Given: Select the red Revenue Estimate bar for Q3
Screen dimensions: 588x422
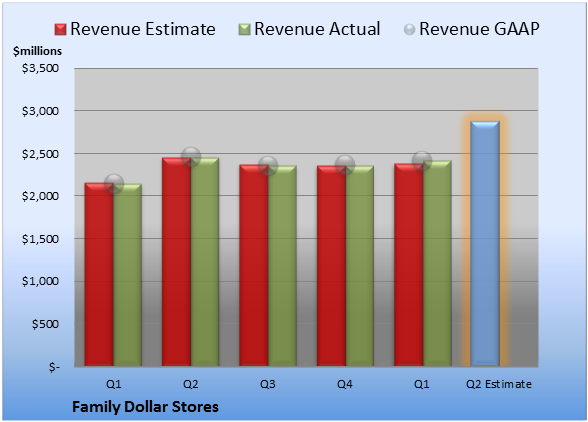Looking at the screenshot, I should click(x=254, y=265).
